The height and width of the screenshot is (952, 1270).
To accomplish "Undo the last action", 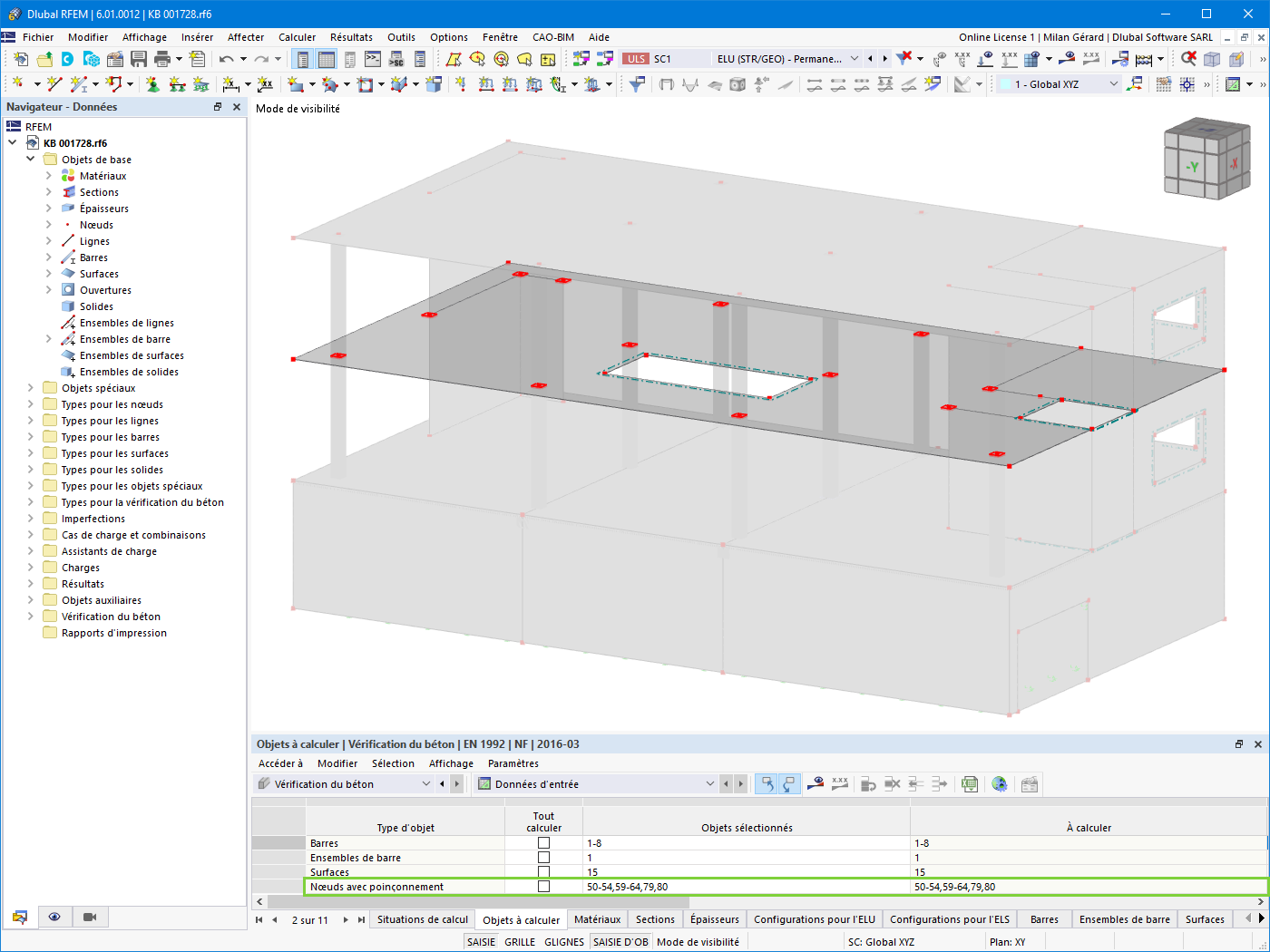I will 226,59.
